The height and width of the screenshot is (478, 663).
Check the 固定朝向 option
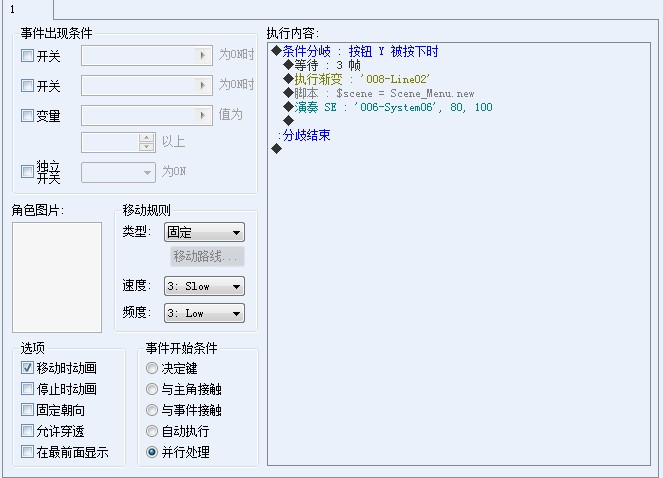[x=27, y=410]
